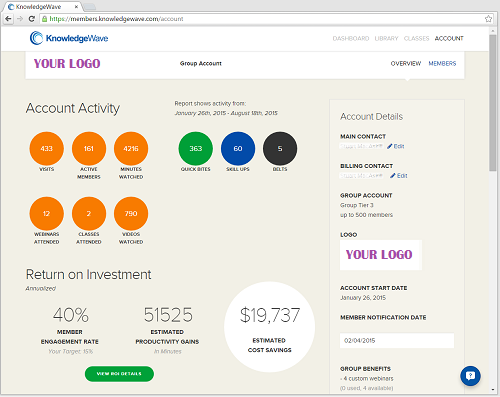Open Library in top navigation
Viewport: 500px width, 397px height.
(386, 38)
